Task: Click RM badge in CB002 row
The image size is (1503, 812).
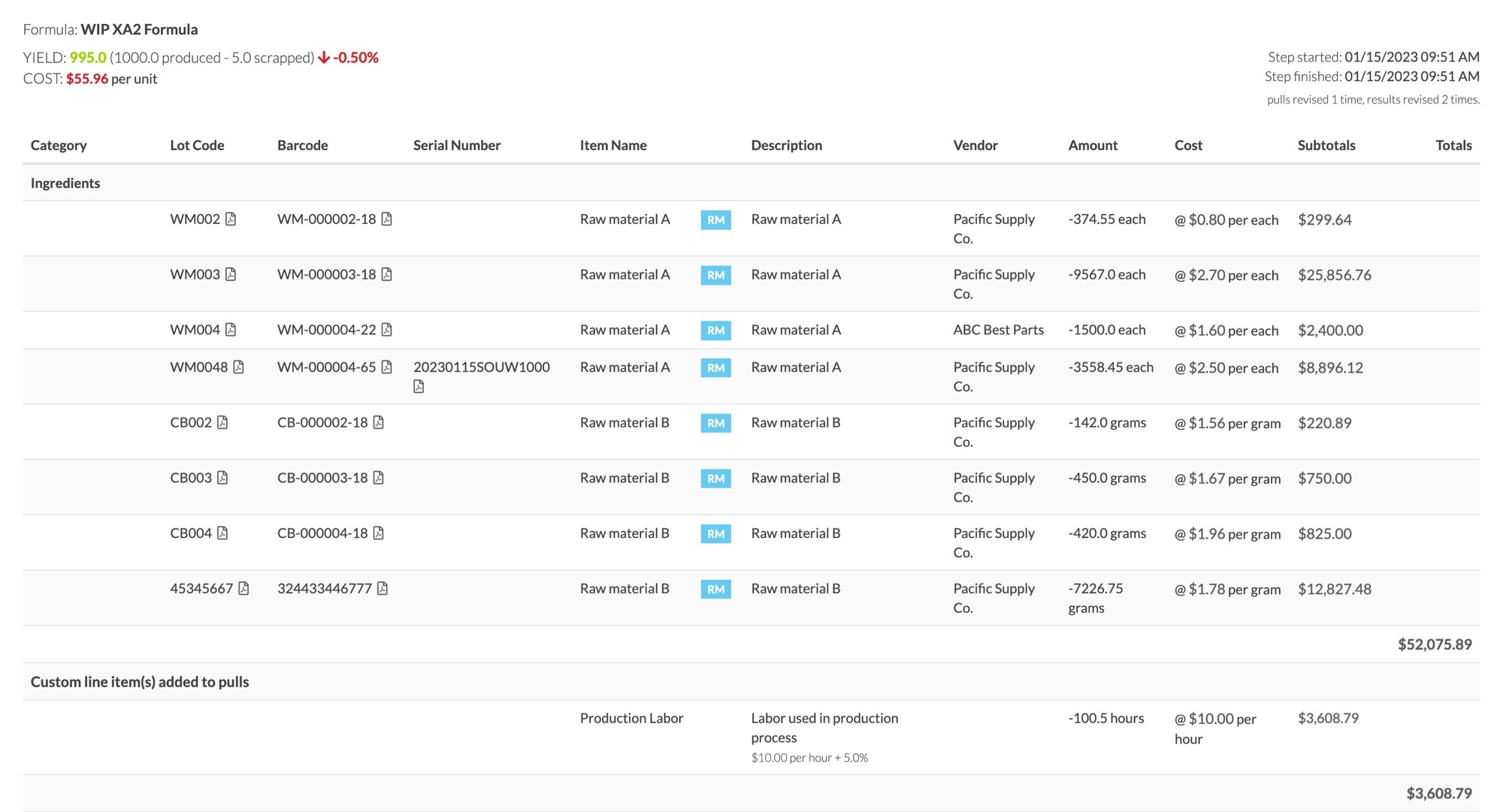Action: pyautogui.click(x=715, y=423)
